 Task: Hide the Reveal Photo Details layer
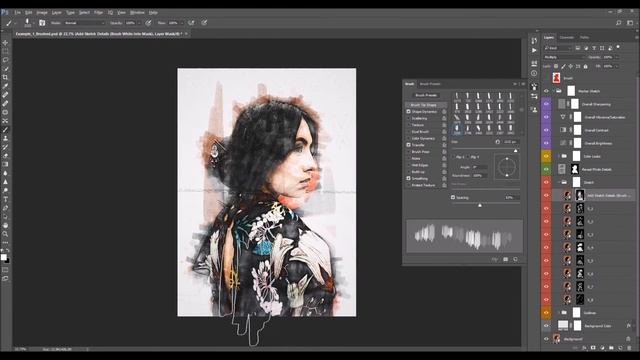pos(546,169)
